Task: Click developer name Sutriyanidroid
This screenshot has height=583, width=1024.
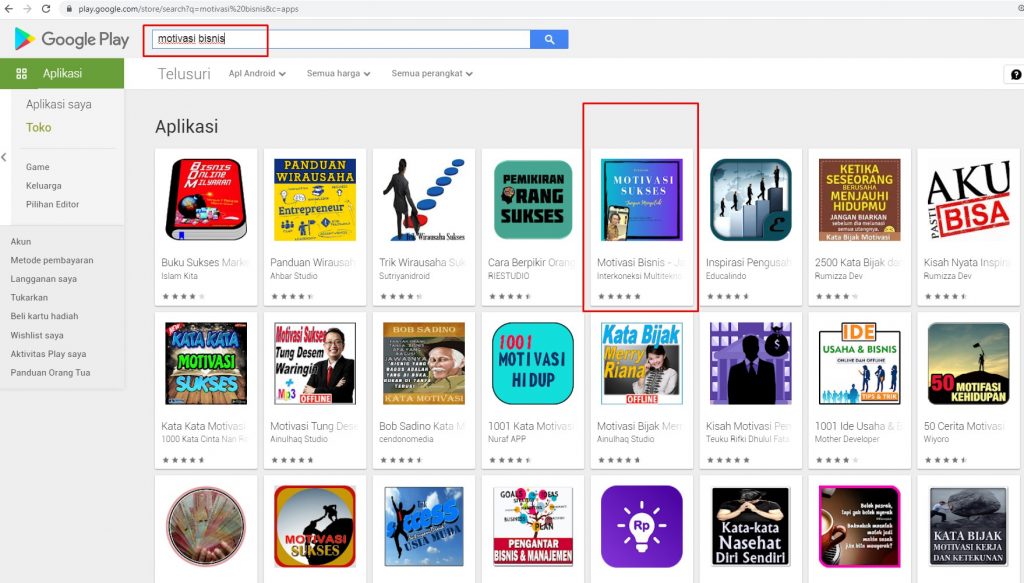Action: pyautogui.click(x=404, y=276)
